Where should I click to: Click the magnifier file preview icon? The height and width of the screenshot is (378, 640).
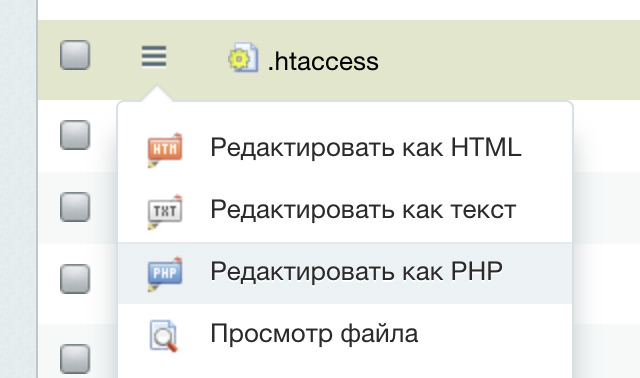[x=164, y=336]
